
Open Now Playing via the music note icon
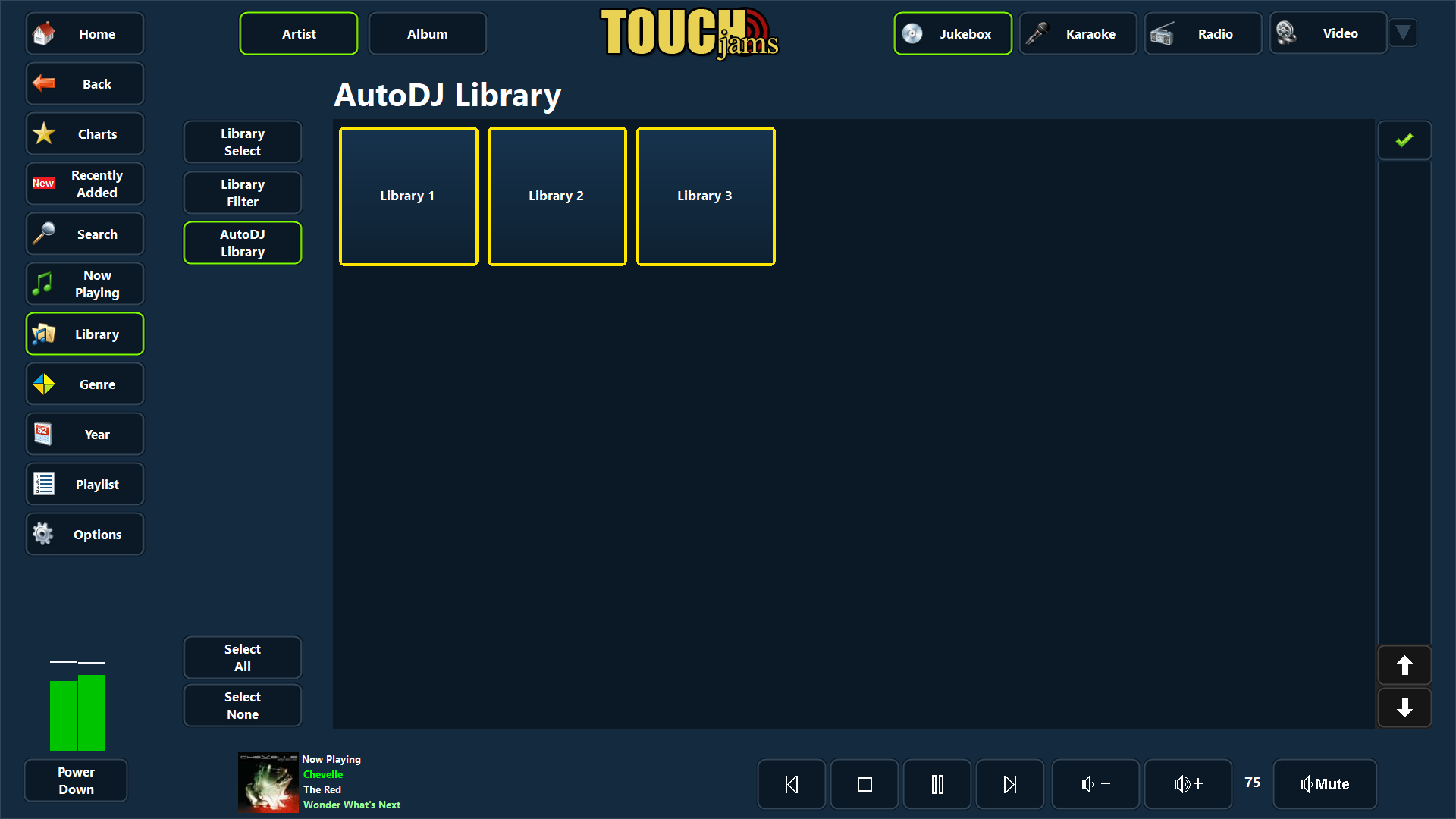[x=42, y=284]
